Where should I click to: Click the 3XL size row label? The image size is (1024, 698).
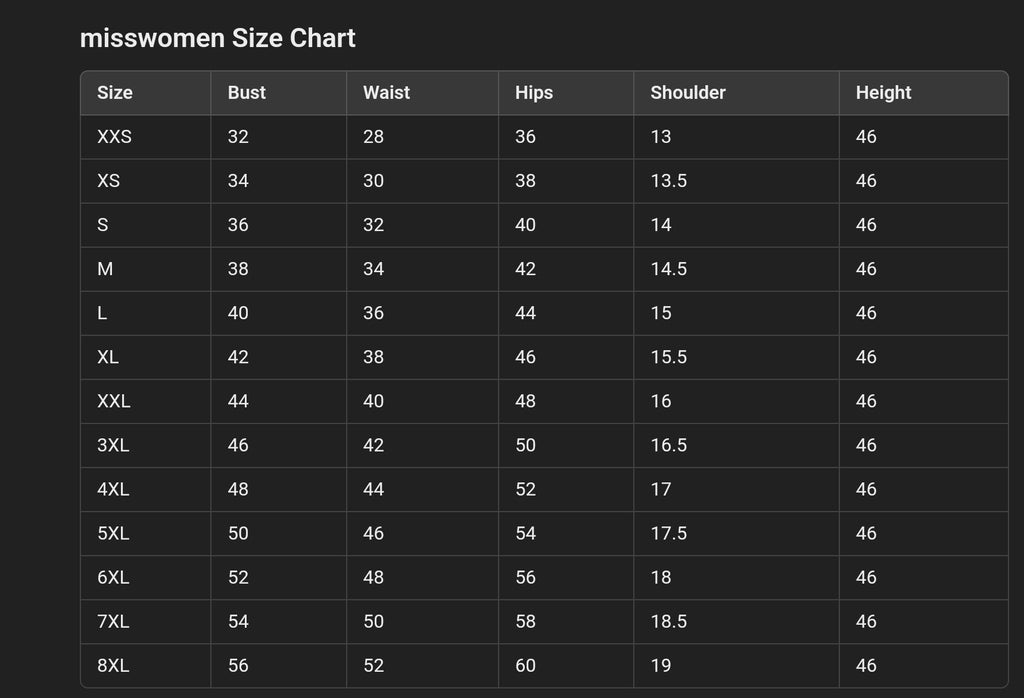tap(113, 445)
